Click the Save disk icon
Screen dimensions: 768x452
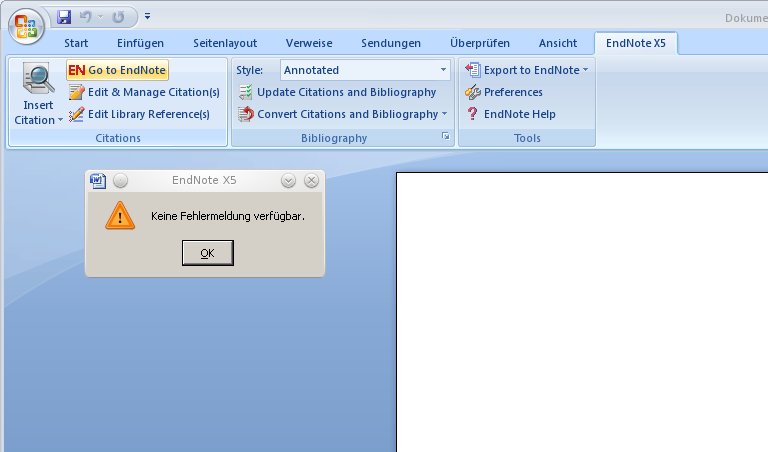tap(64, 17)
